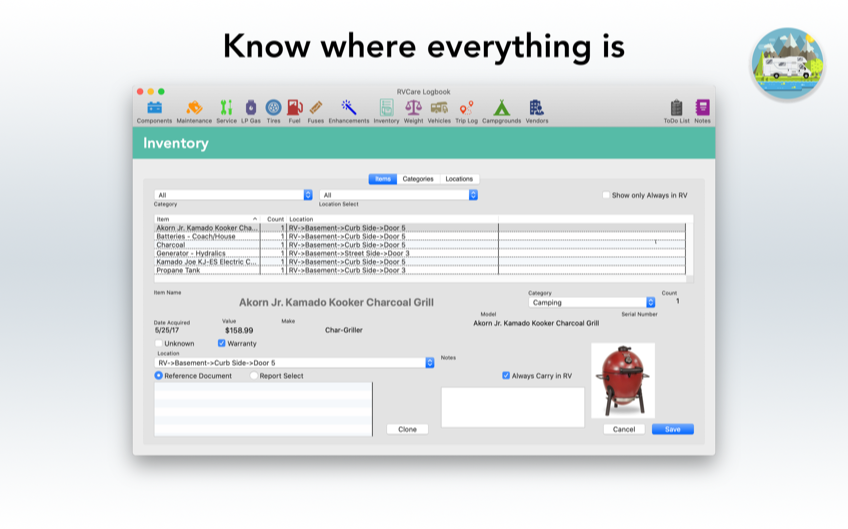Select the LP Gas toolbar icon
The image size is (848, 529).
(250, 108)
